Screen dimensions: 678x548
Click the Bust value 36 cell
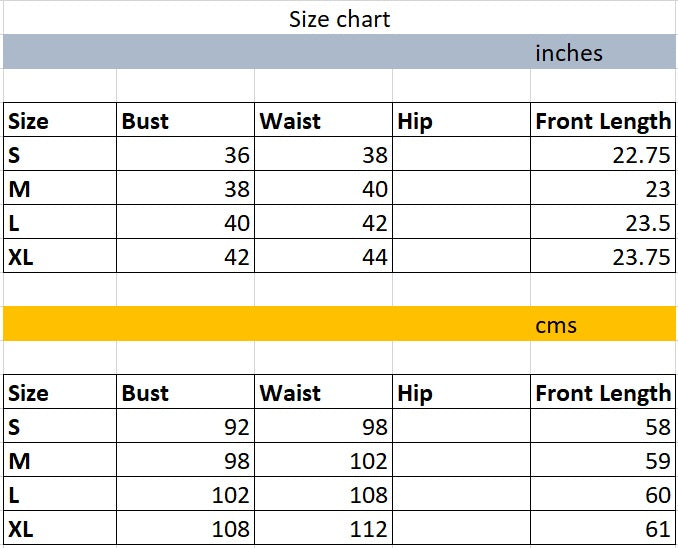pyautogui.click(x=186, y=155)
